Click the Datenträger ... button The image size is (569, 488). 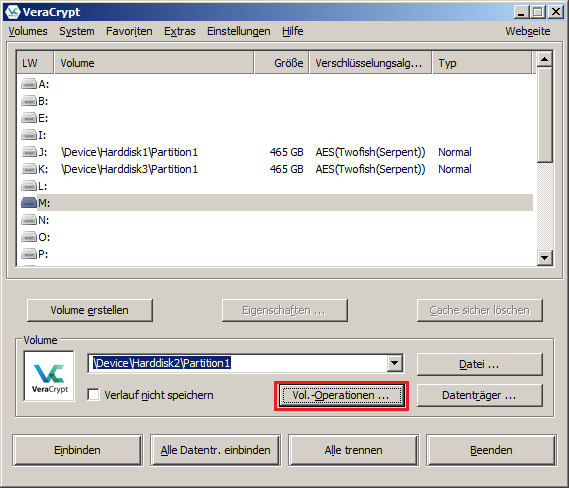point(480,395)
